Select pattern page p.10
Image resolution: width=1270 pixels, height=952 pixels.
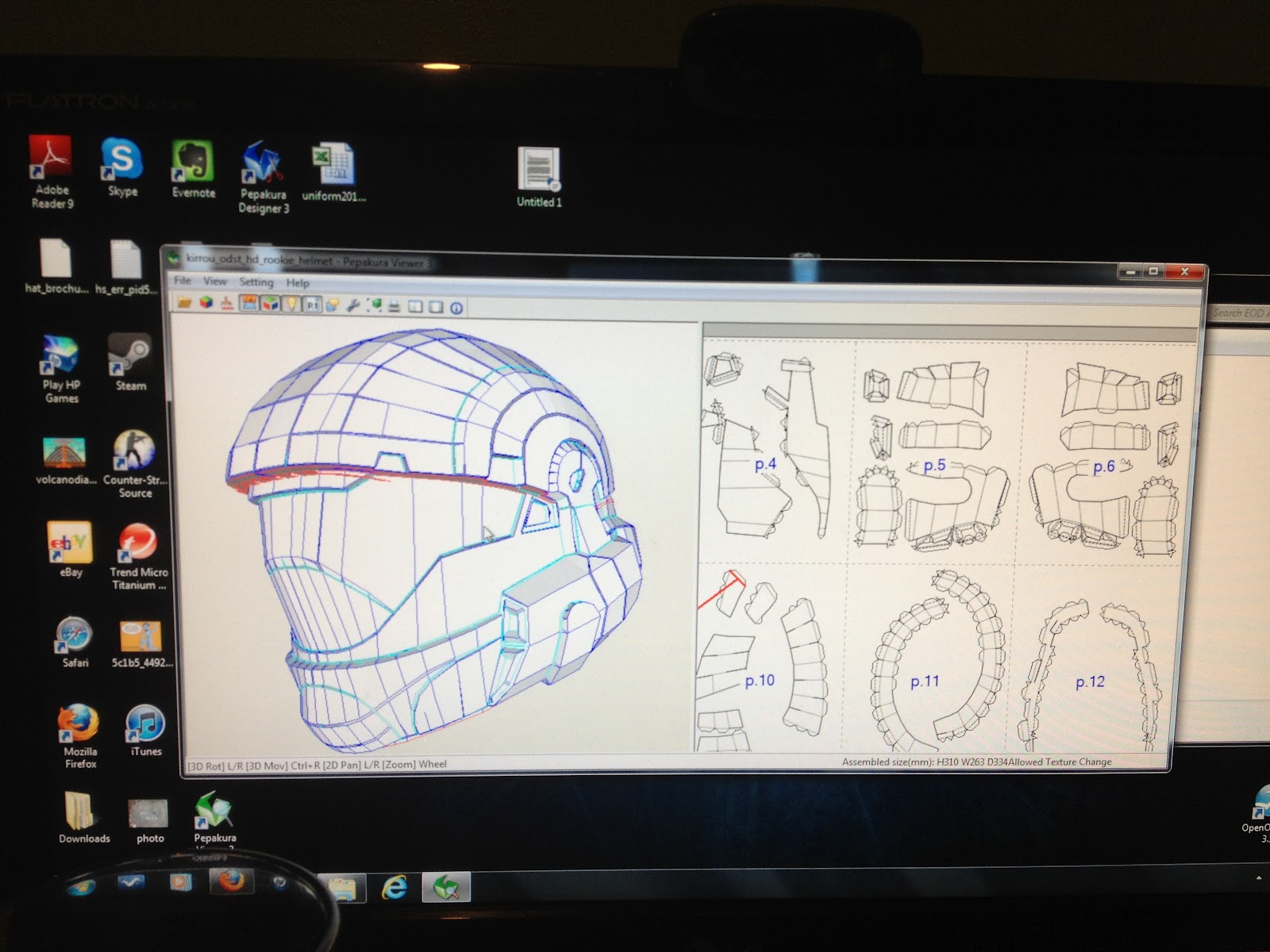760,681
